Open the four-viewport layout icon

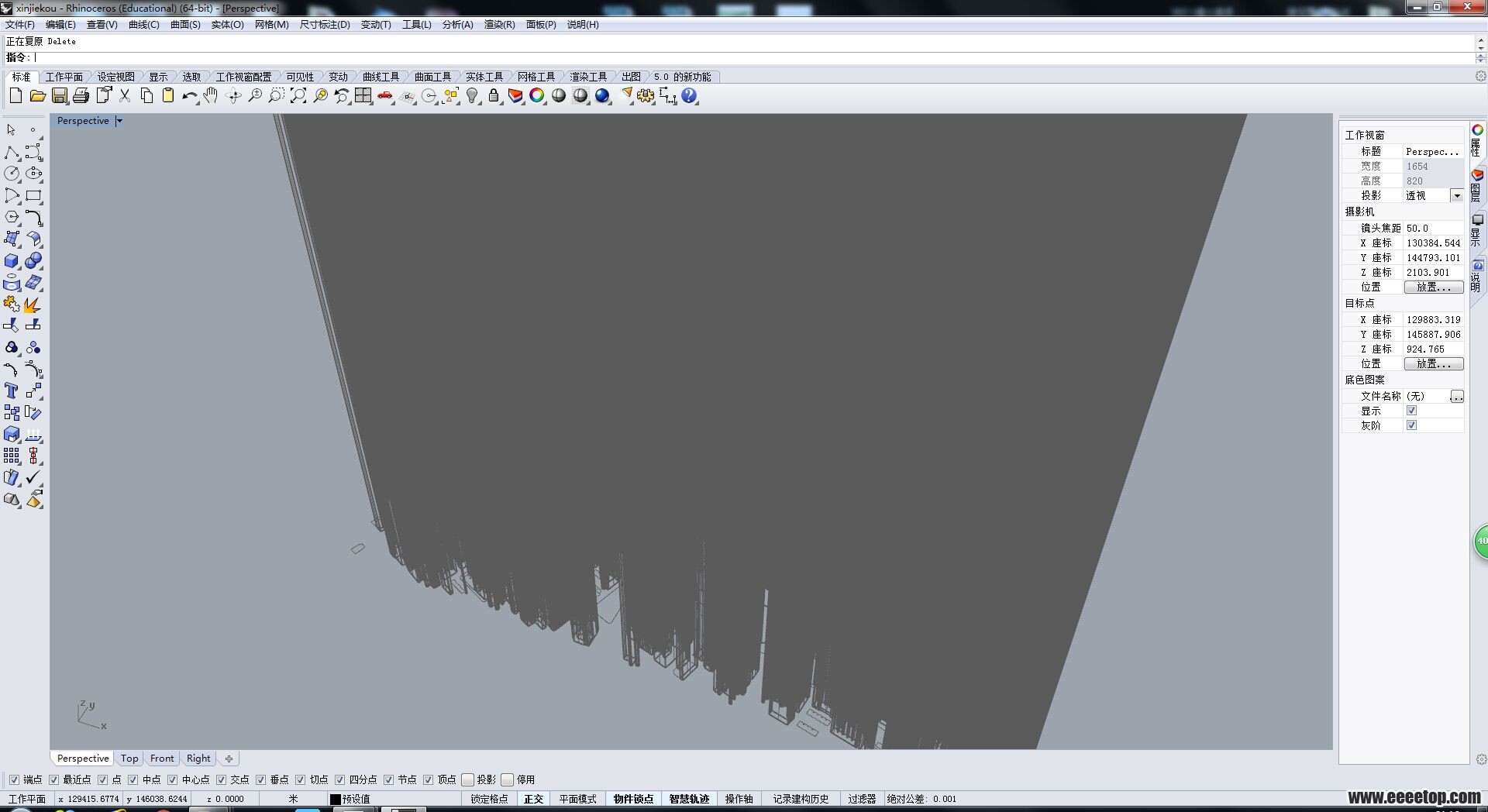(363, 95)
